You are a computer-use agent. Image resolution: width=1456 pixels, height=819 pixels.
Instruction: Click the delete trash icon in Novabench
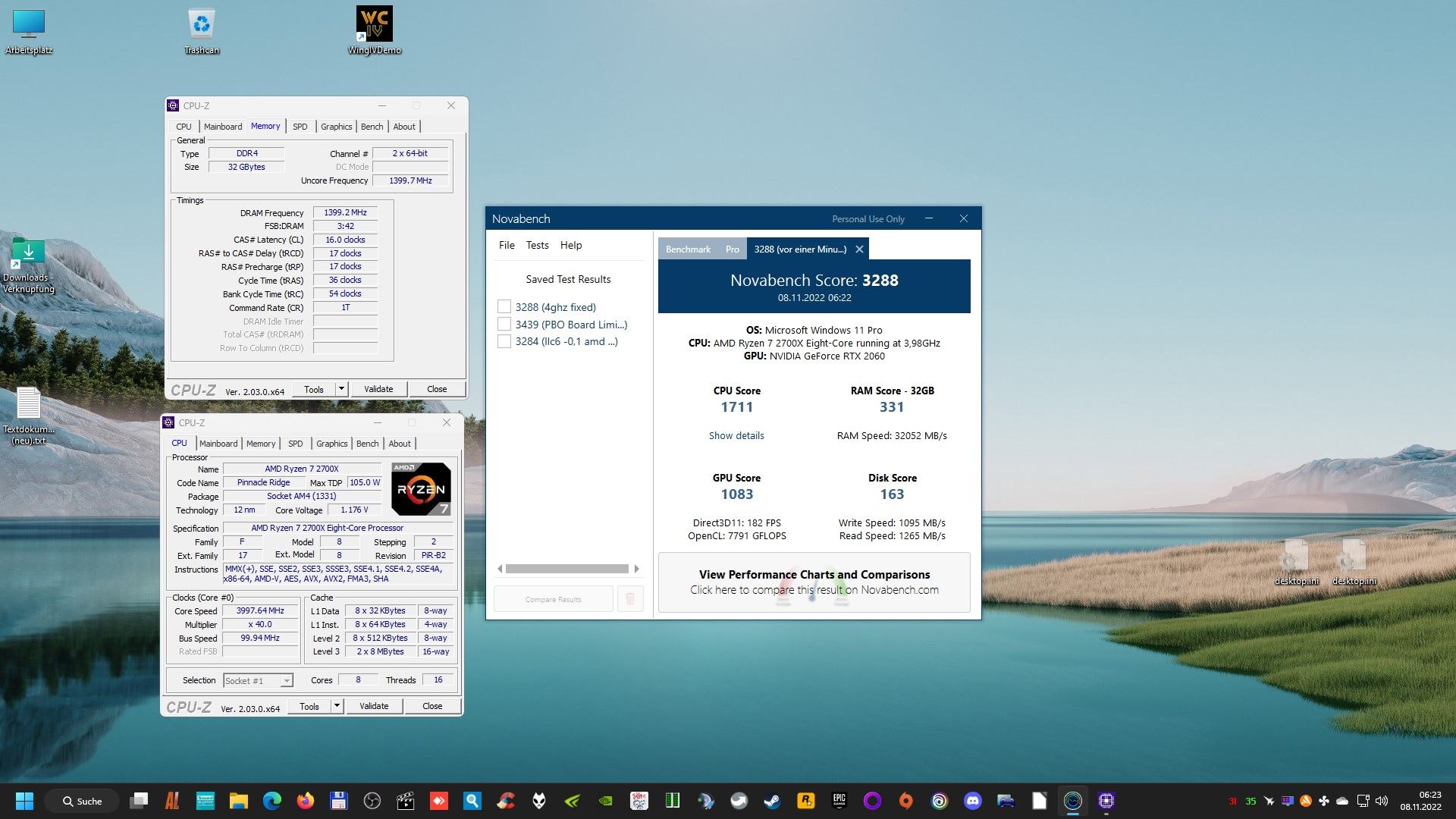[x=630, y=599]
